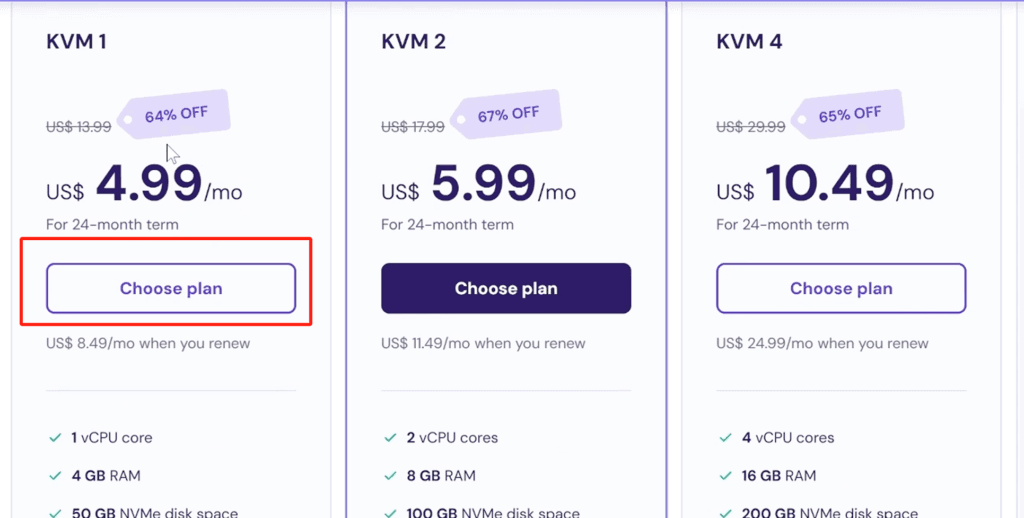
Task: Click the KVM 4 plan heading
Action: pyautogui.click(x=749, y=42)
